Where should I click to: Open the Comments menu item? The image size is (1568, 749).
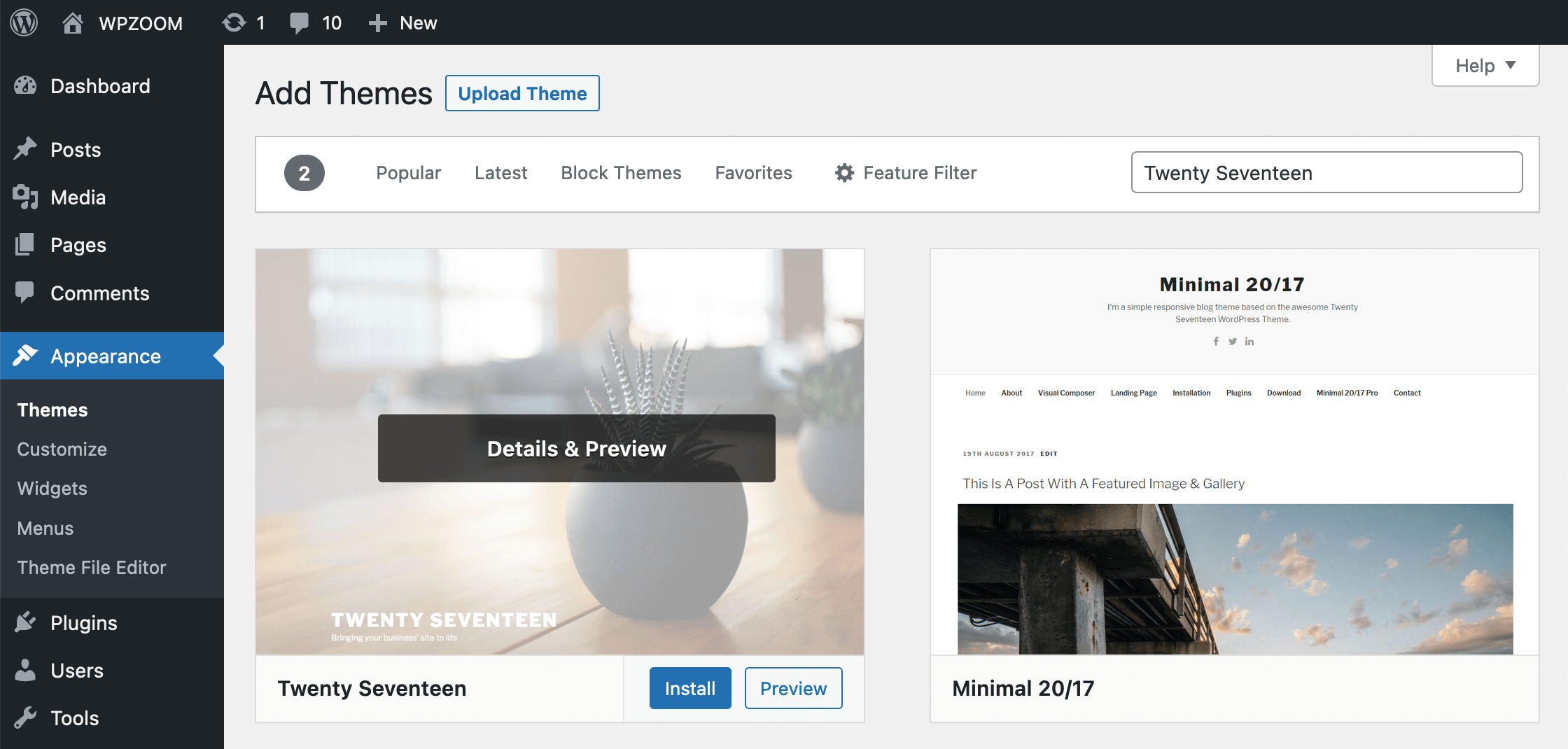click(x=112, y=293)
